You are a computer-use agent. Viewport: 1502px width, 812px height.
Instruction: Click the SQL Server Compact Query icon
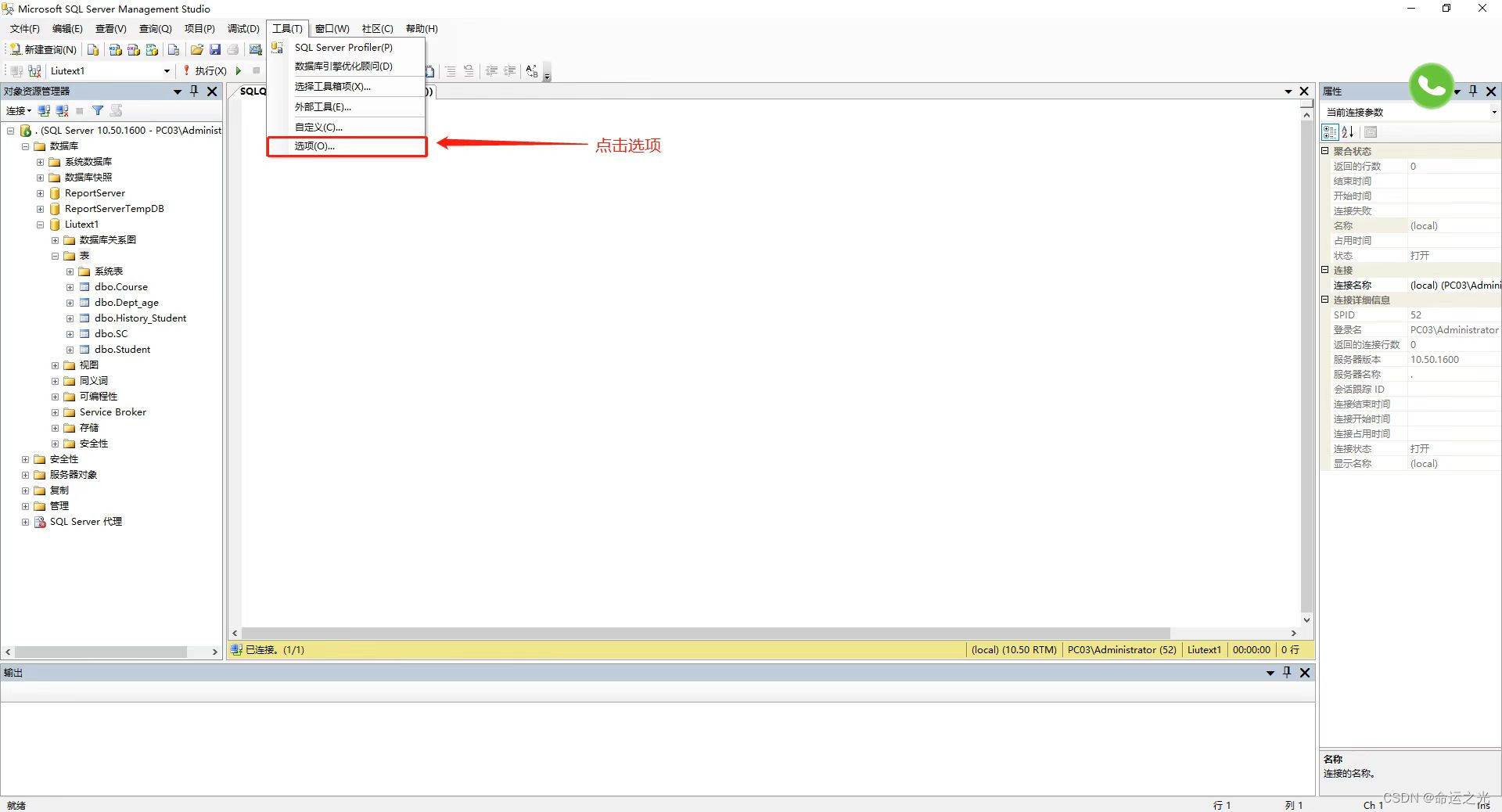click(174, 49)
